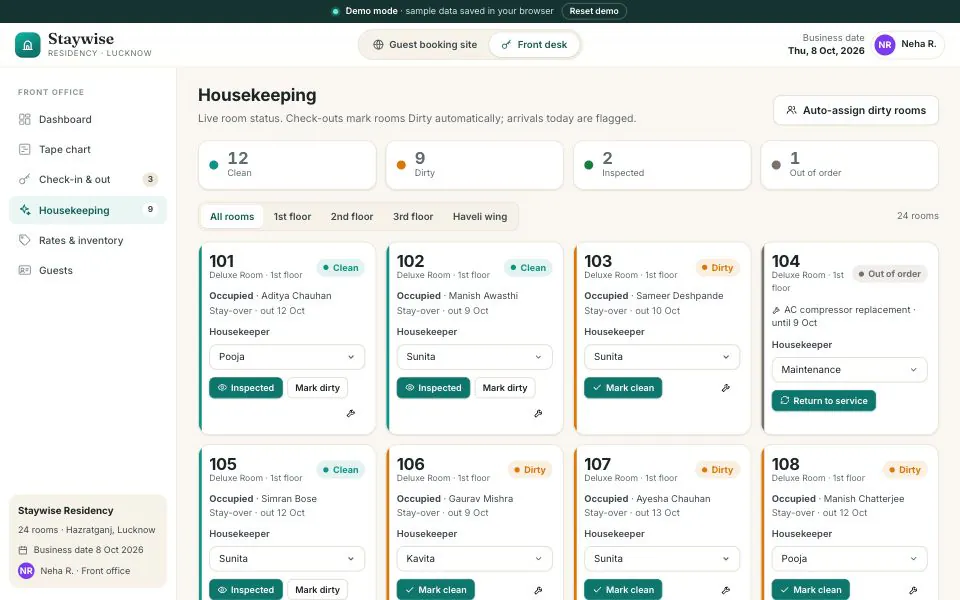This screenshot has height=600, width=960.
Task: Click the Check-in & out badge showing 3
Action: 150,179
